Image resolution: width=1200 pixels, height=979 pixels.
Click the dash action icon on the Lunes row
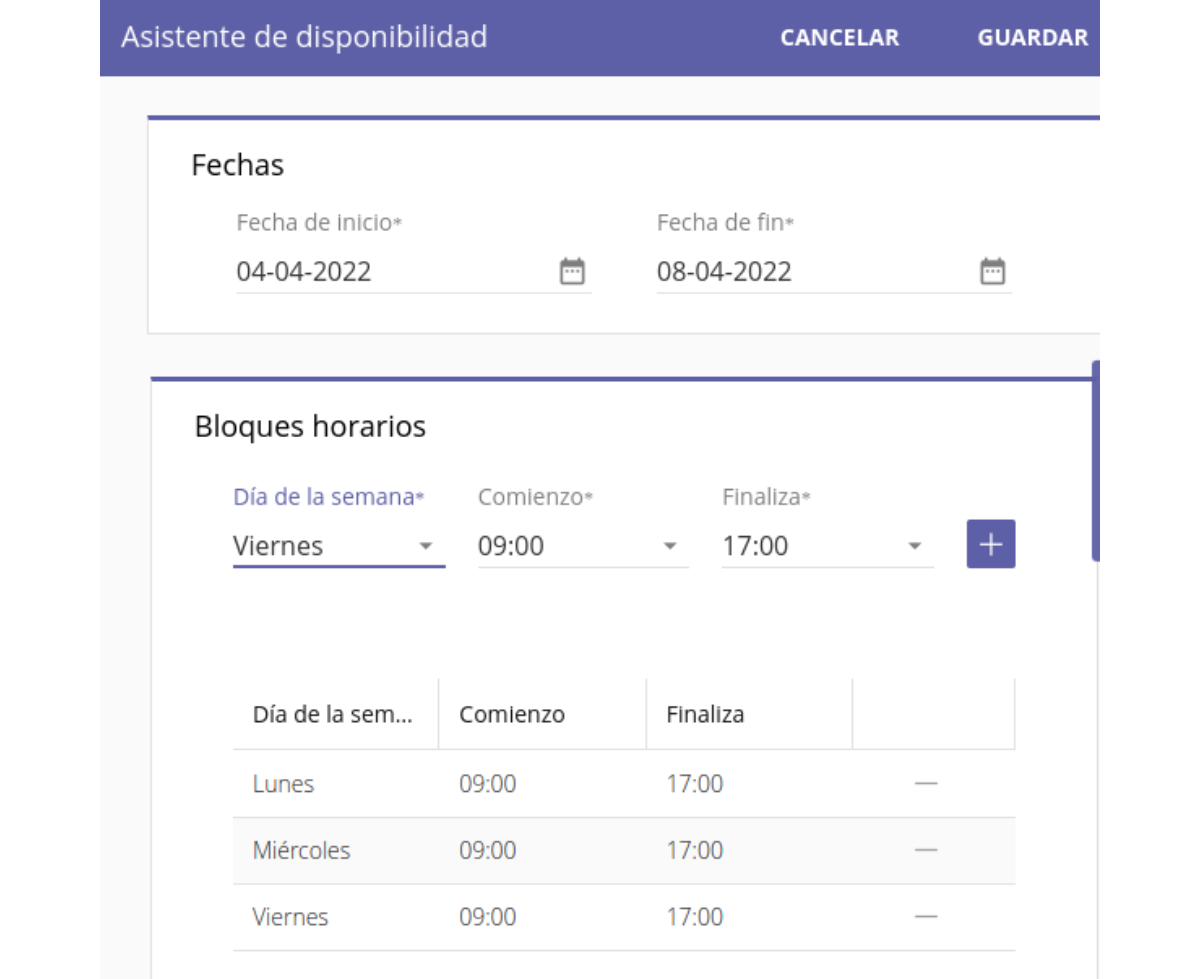927,783
